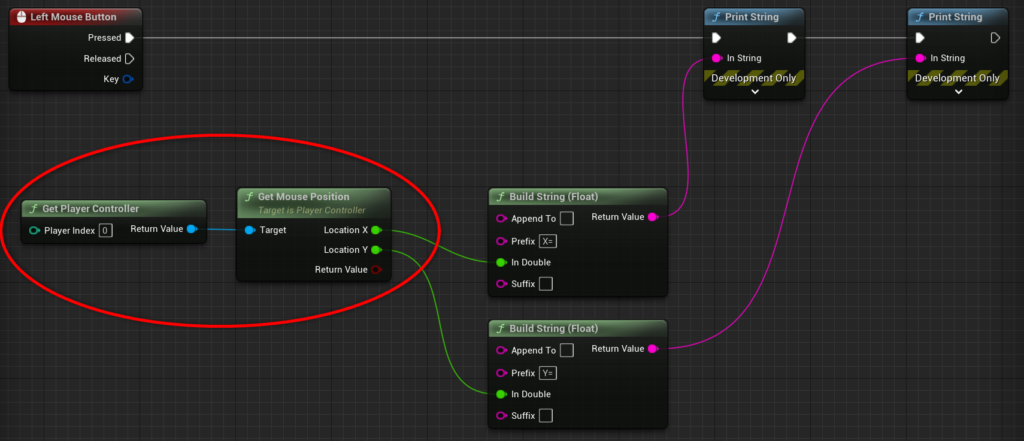1024x441 pixels.
Task: Select the Get Mouse Position node title
Action: [x=304, y=197]
